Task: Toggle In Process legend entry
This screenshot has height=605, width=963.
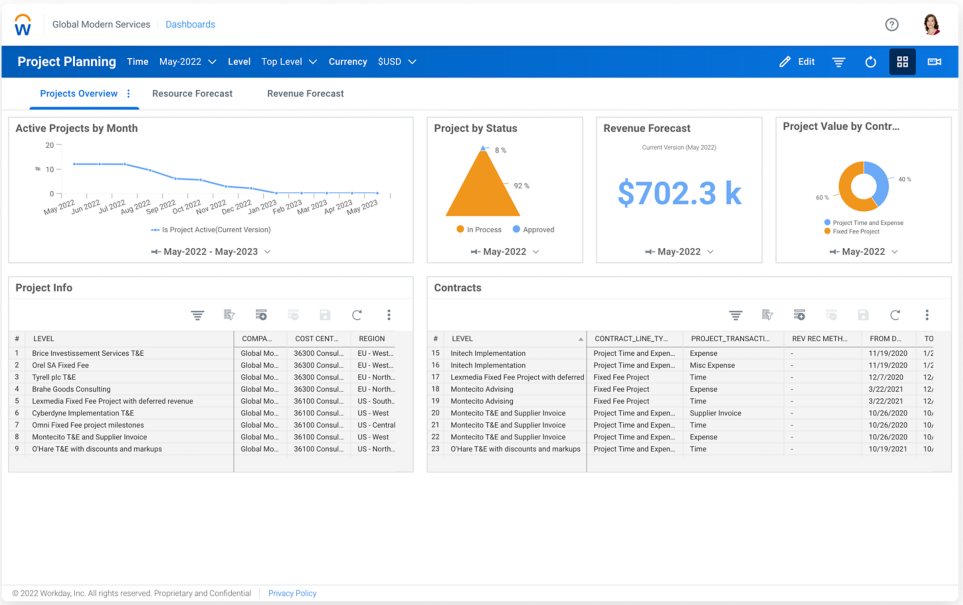Action: pyautogui.click(x=479, y=230)
